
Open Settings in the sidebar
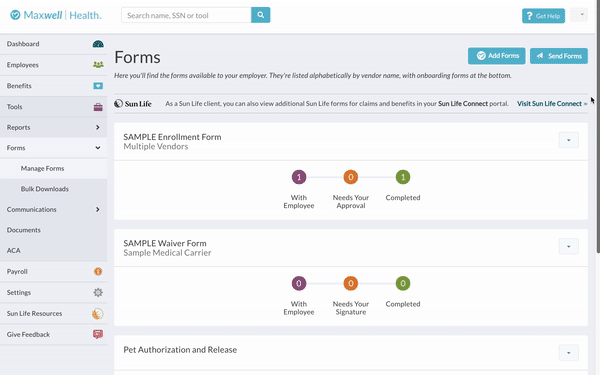[x=53, y=293]
